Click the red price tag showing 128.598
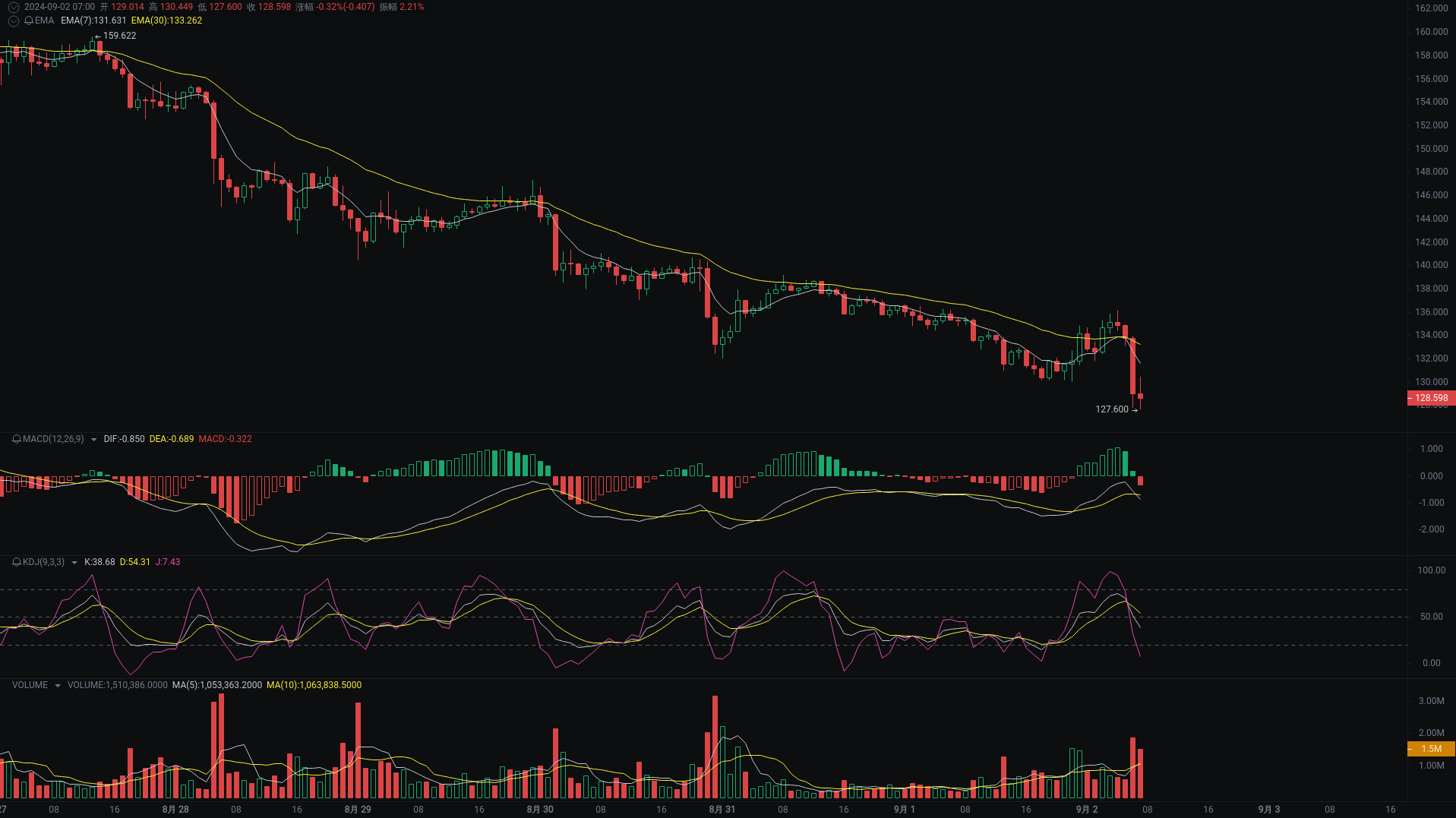Viewport: 1456px width, 818px height. pos(1430,398)
